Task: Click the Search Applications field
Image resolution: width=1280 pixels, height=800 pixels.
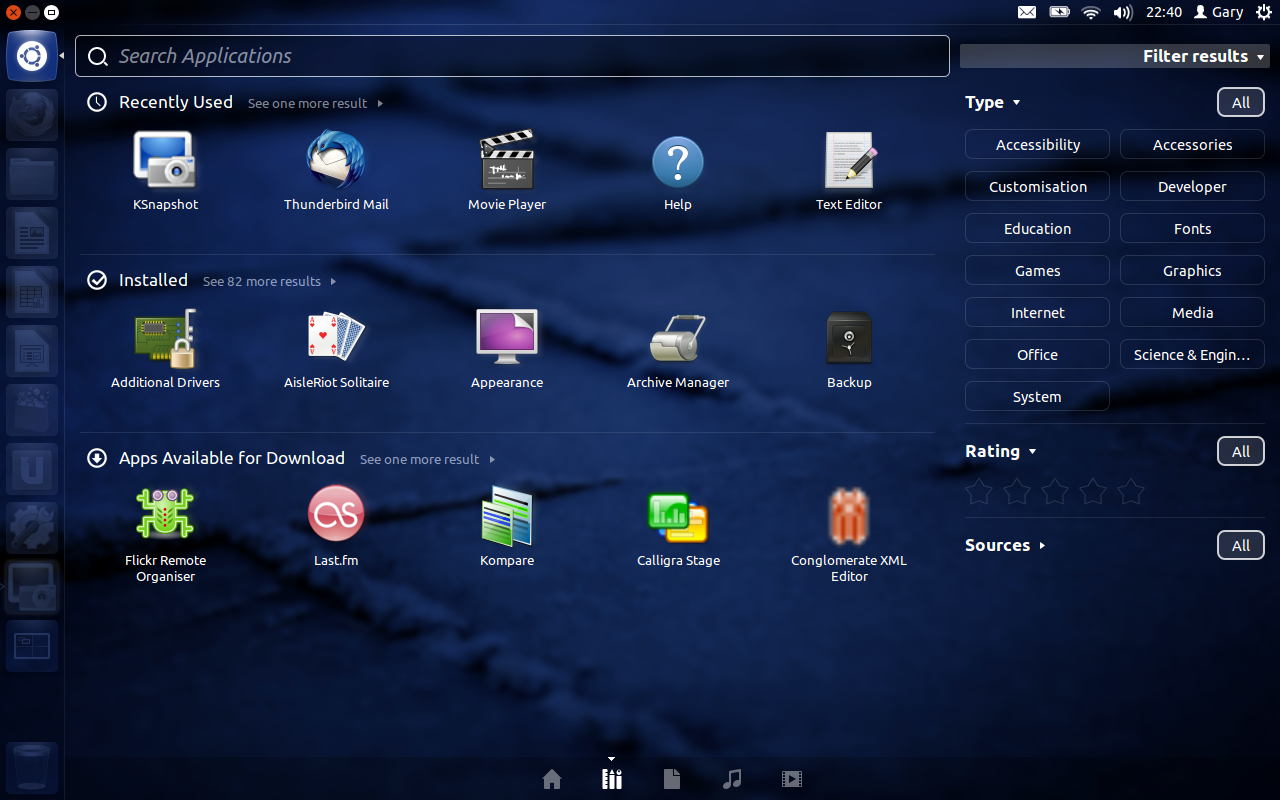Action: tap(512, 56)
